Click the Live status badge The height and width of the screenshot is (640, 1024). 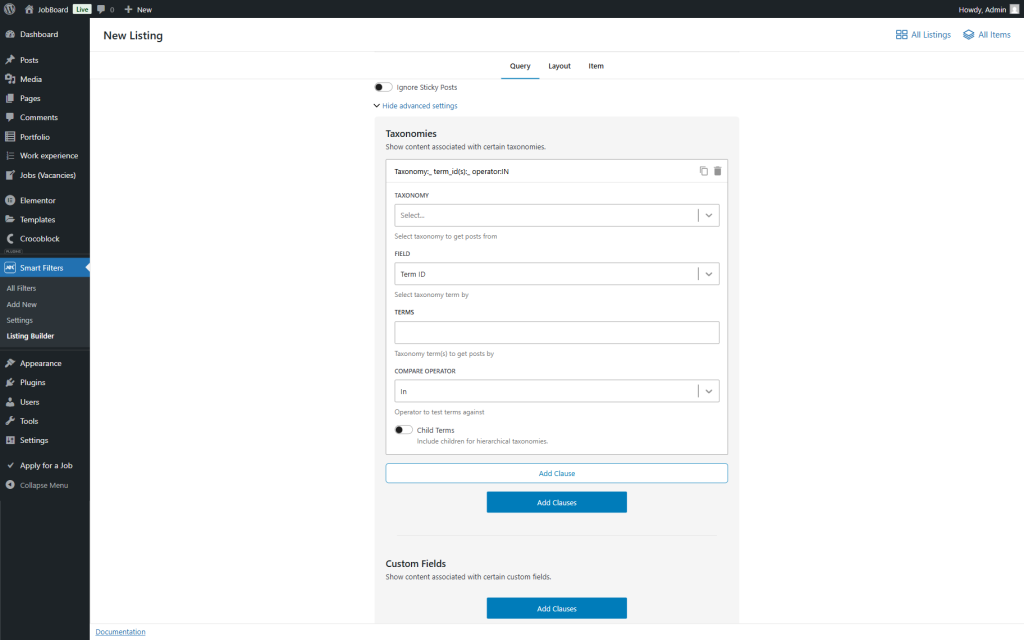tap(82, 9)
